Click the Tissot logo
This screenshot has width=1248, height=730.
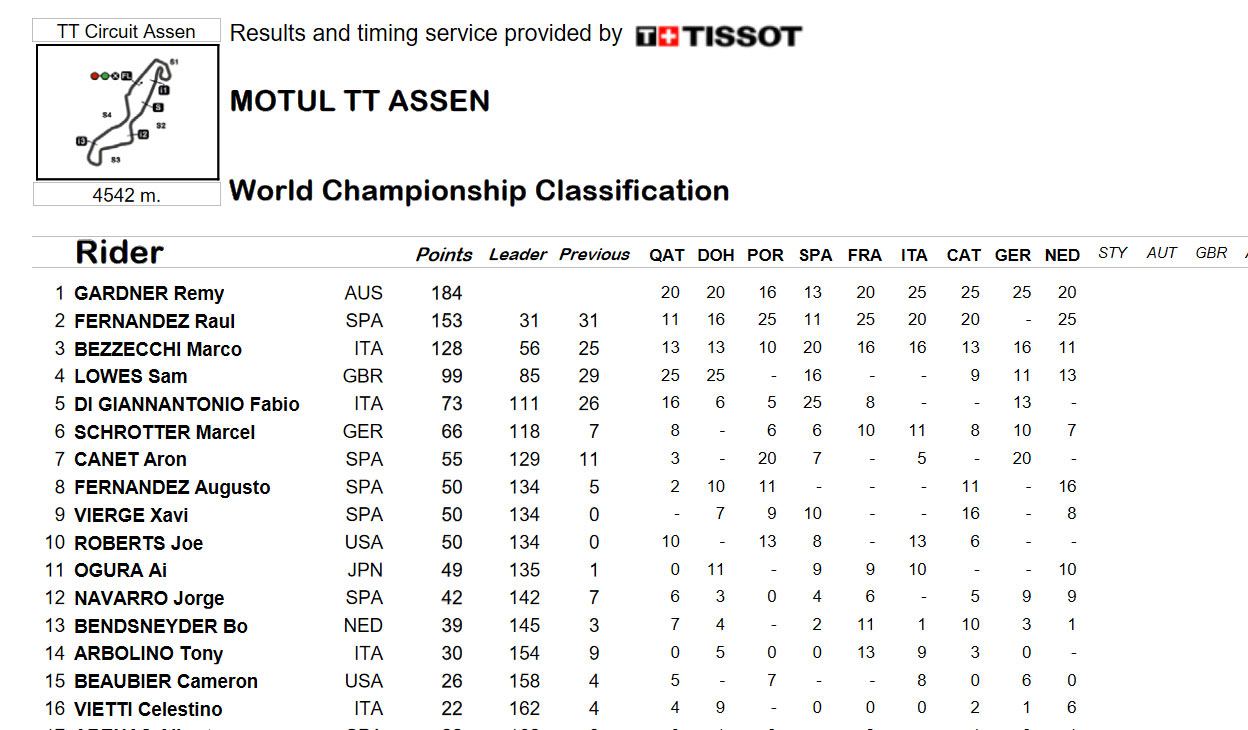(718, 36)
